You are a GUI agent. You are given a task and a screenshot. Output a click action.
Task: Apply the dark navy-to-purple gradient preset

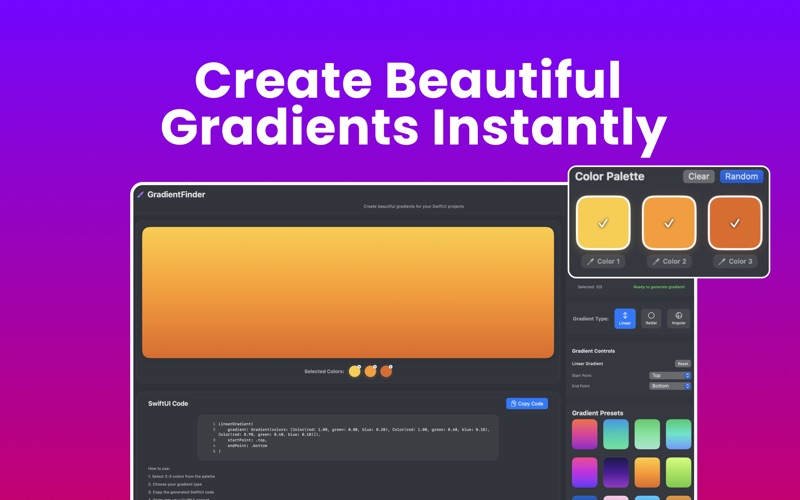(616, 472)
